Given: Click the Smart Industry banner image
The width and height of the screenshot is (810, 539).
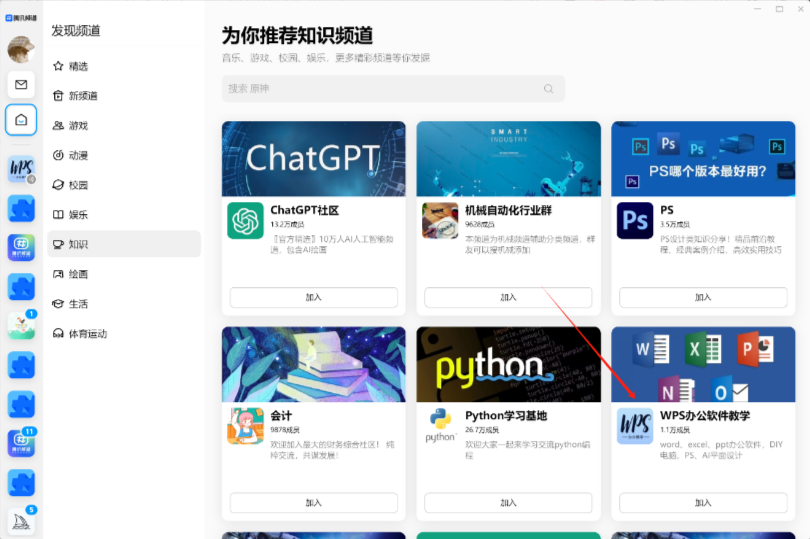Looking at the screenshot, I should coord(508,159).
